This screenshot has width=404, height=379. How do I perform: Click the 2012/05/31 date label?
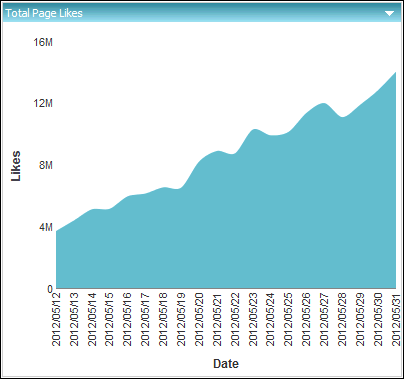click(396, 319)
